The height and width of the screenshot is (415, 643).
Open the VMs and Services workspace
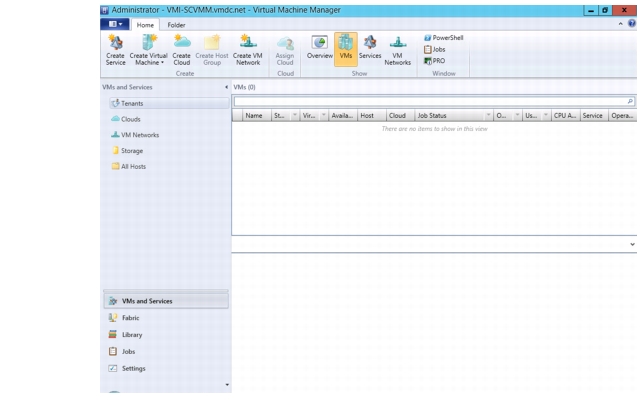(166, 301)
